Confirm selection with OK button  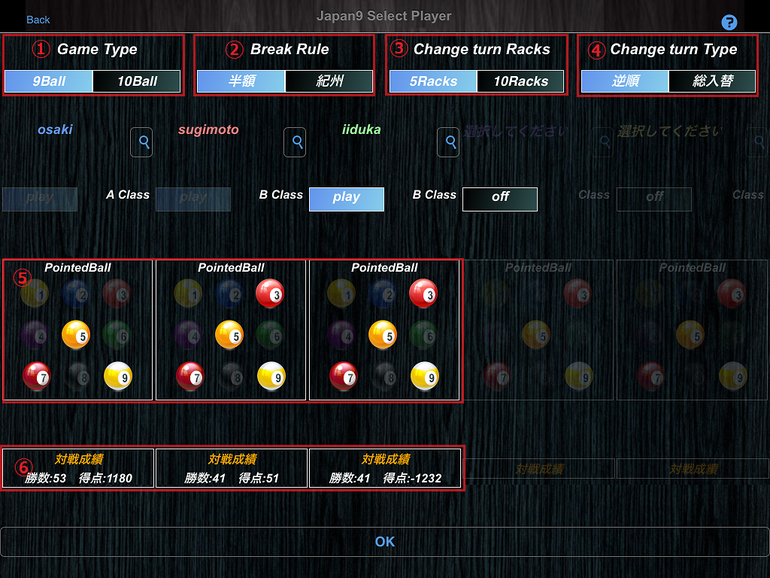(x=385, y=542)
